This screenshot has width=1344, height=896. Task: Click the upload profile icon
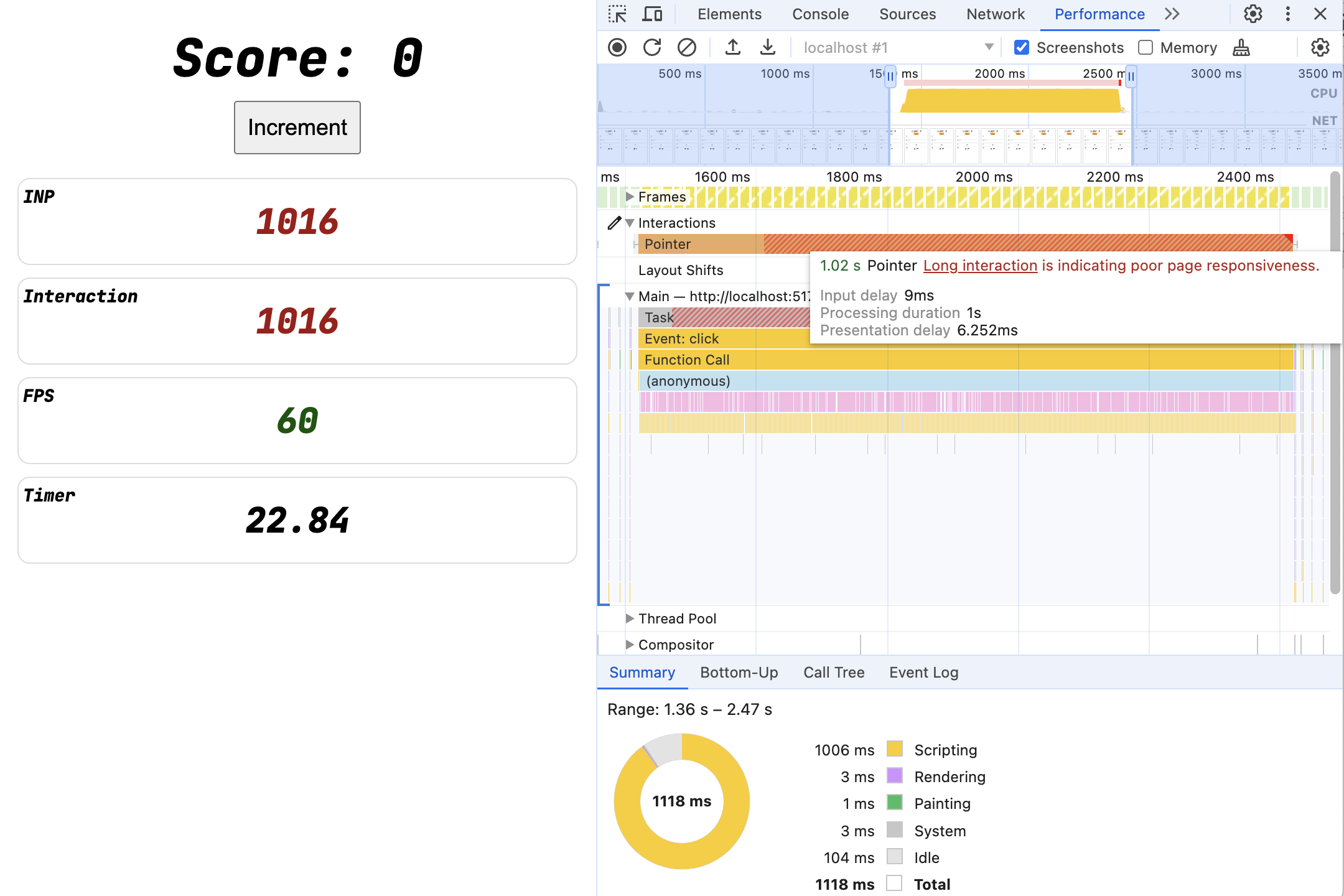click(x=733, y=46)
